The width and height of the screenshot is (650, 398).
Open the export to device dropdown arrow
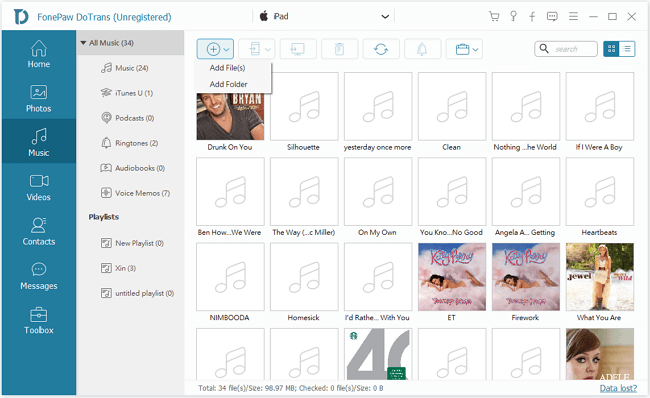[x=268, y=50]
